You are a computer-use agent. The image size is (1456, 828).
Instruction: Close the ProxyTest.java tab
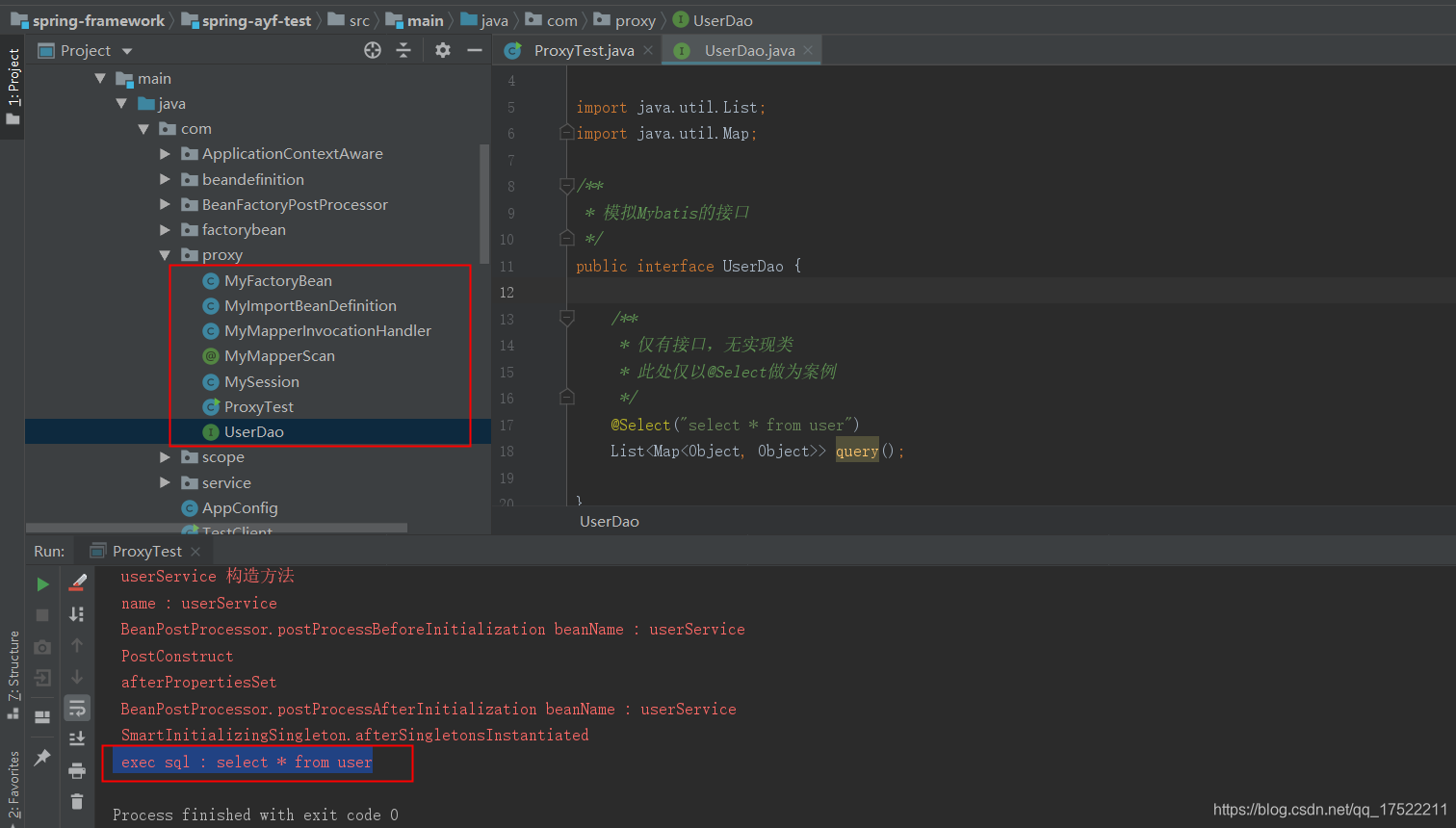648,50
